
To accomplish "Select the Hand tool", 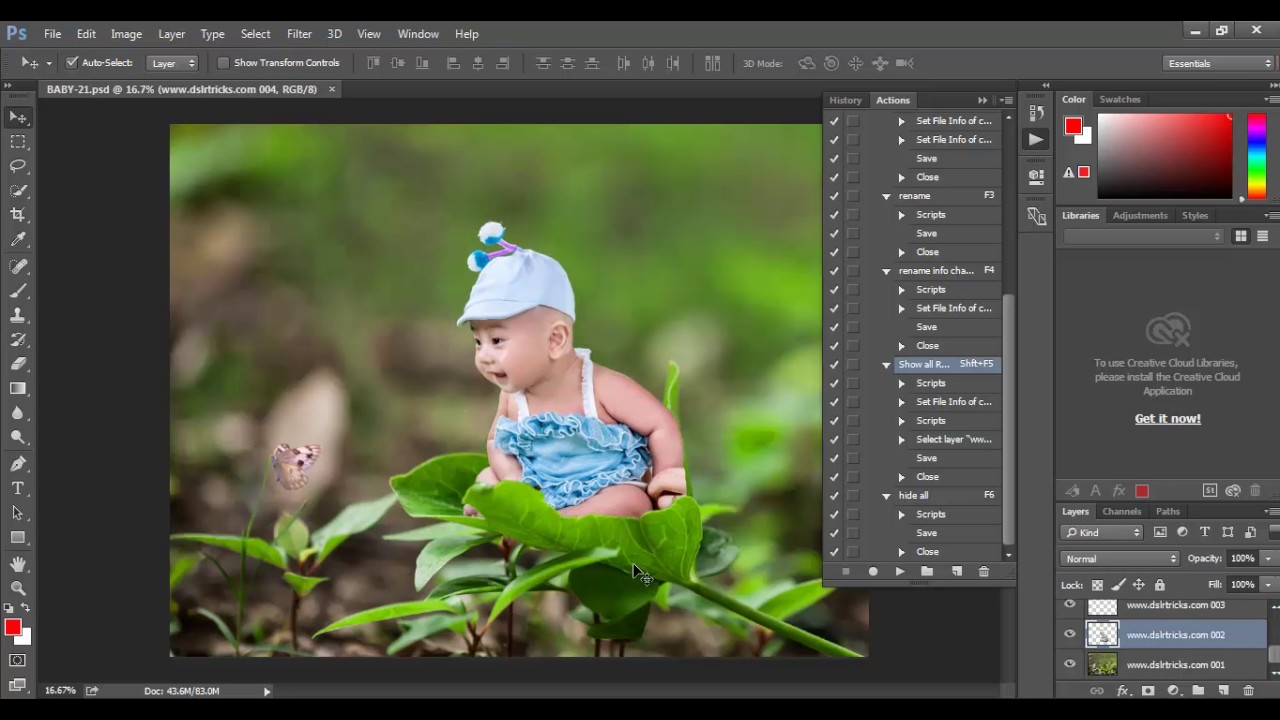I will pyautogui.click(x=18, y=565).
